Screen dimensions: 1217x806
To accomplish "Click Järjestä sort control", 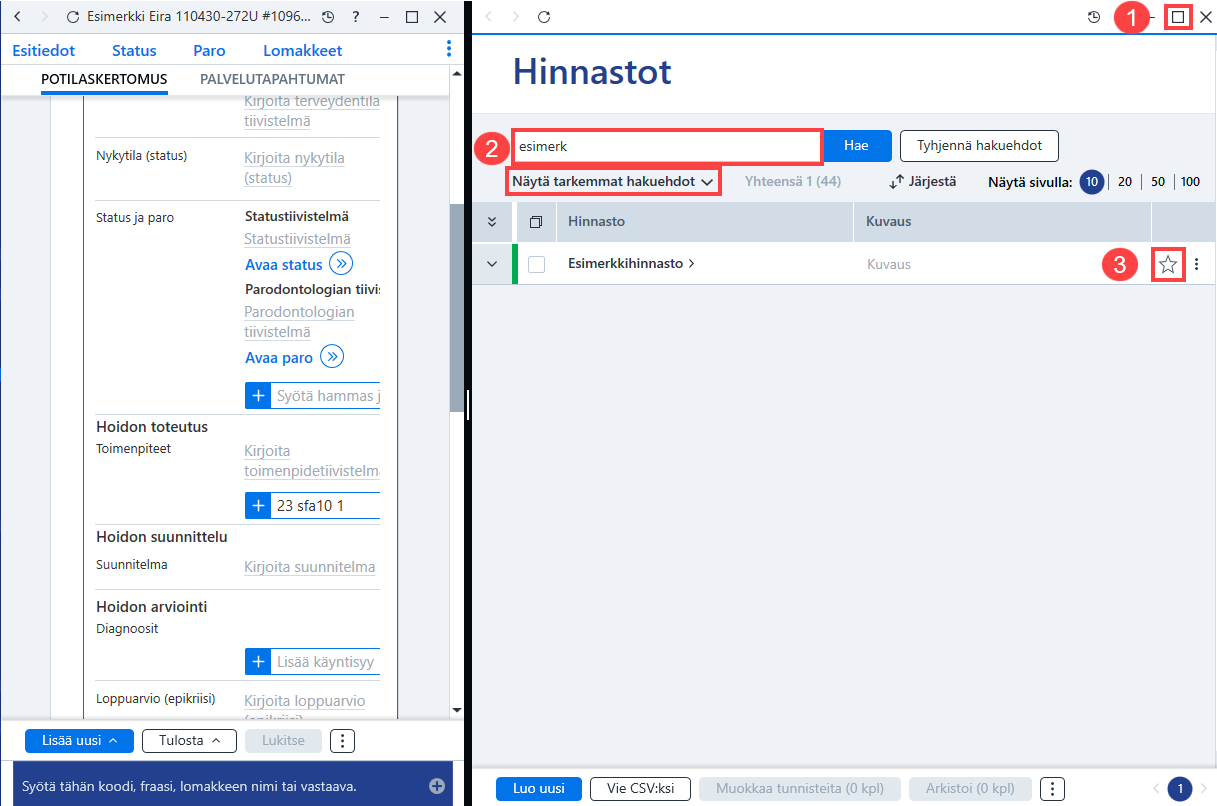I will click(922, 182).
